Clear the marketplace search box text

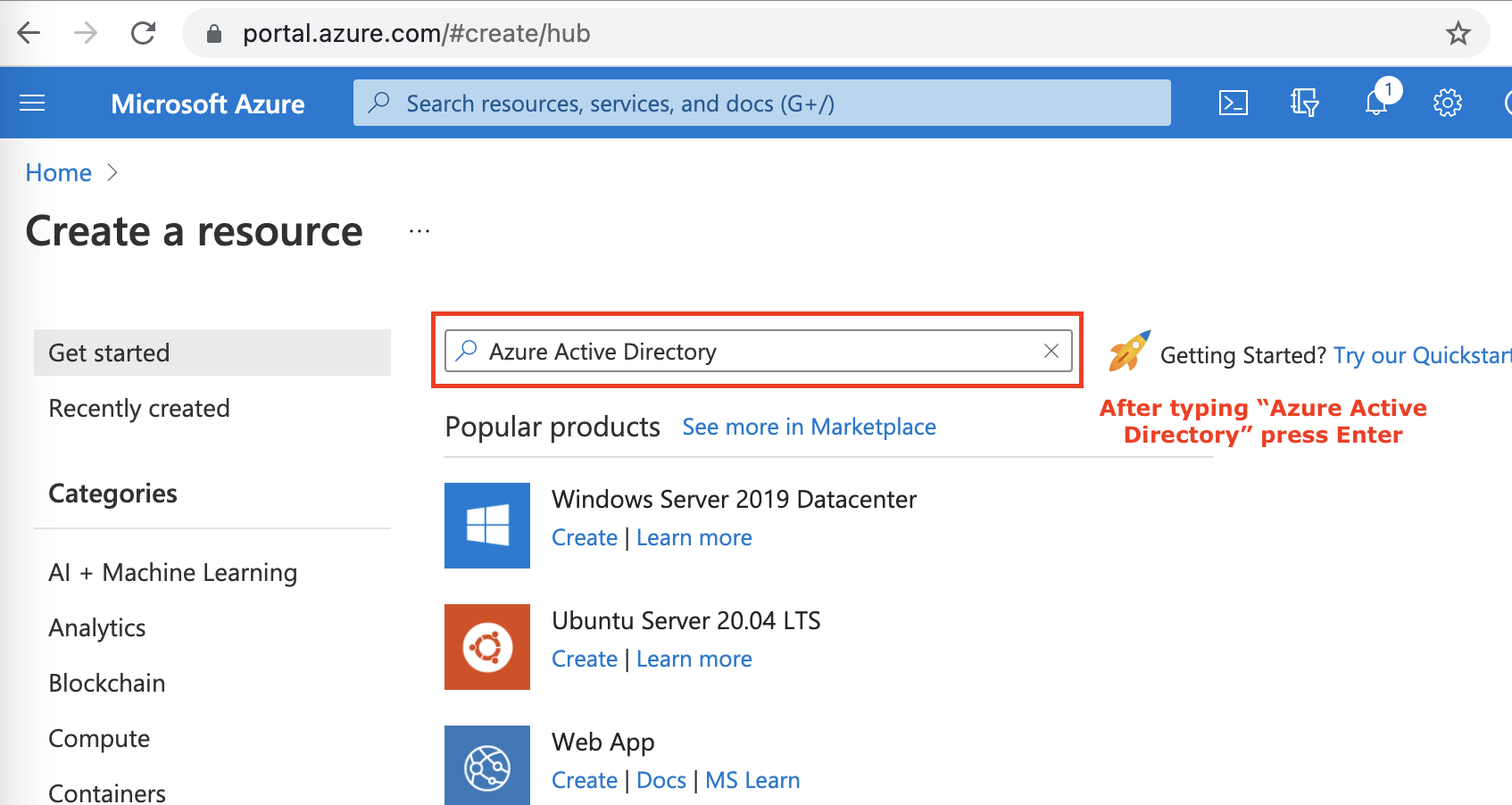pos(1051,352)
